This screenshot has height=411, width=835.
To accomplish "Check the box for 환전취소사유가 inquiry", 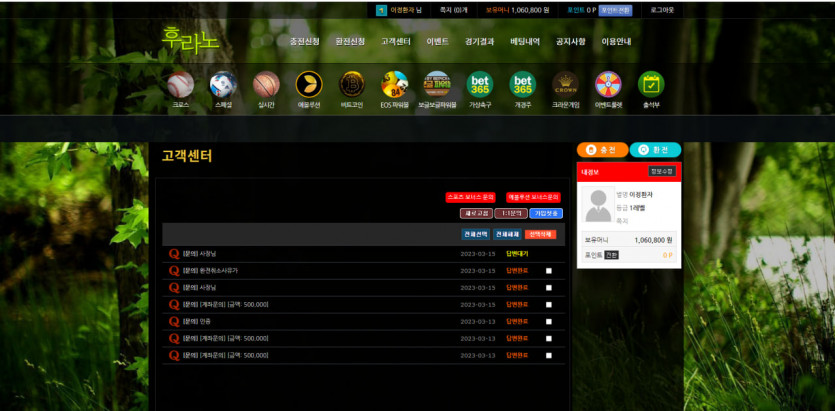I will [548, 271].
